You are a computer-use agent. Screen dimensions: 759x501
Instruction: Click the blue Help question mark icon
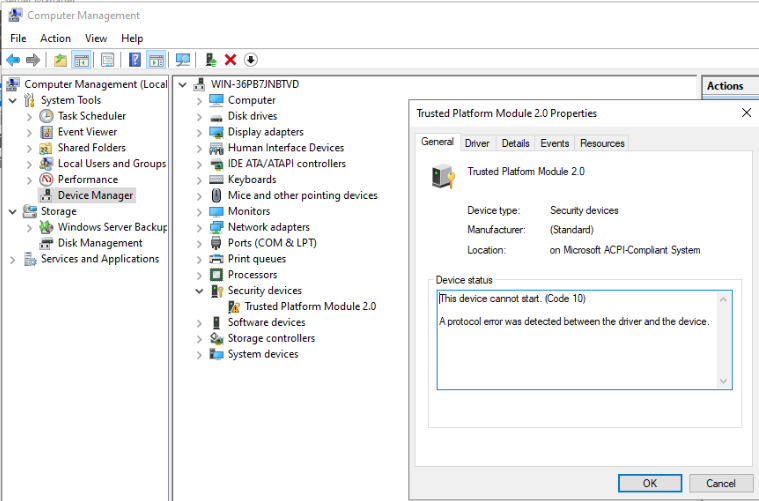(x=135, y=60)
